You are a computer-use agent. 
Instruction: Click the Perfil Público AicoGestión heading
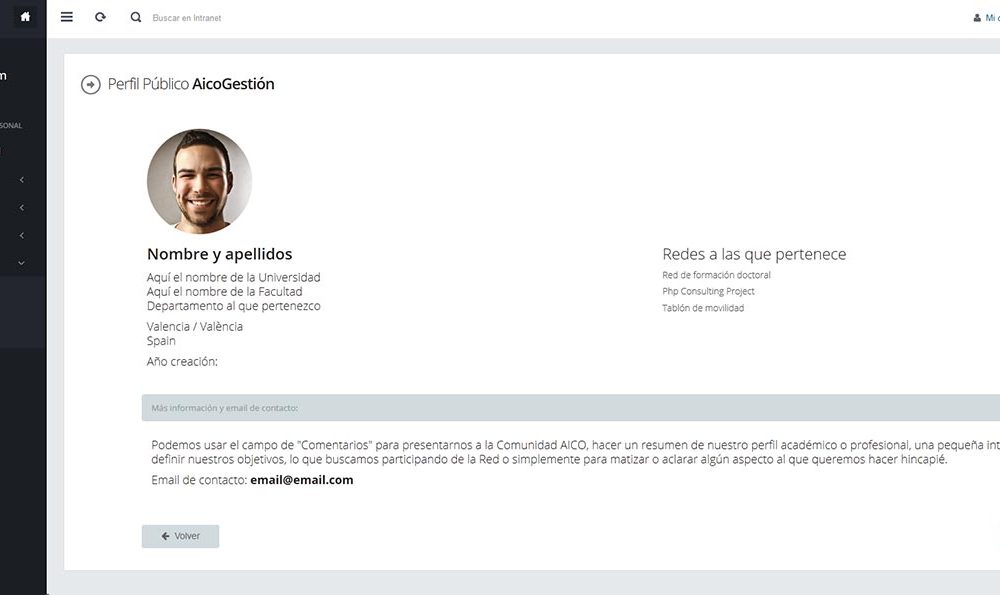(191, 84)
